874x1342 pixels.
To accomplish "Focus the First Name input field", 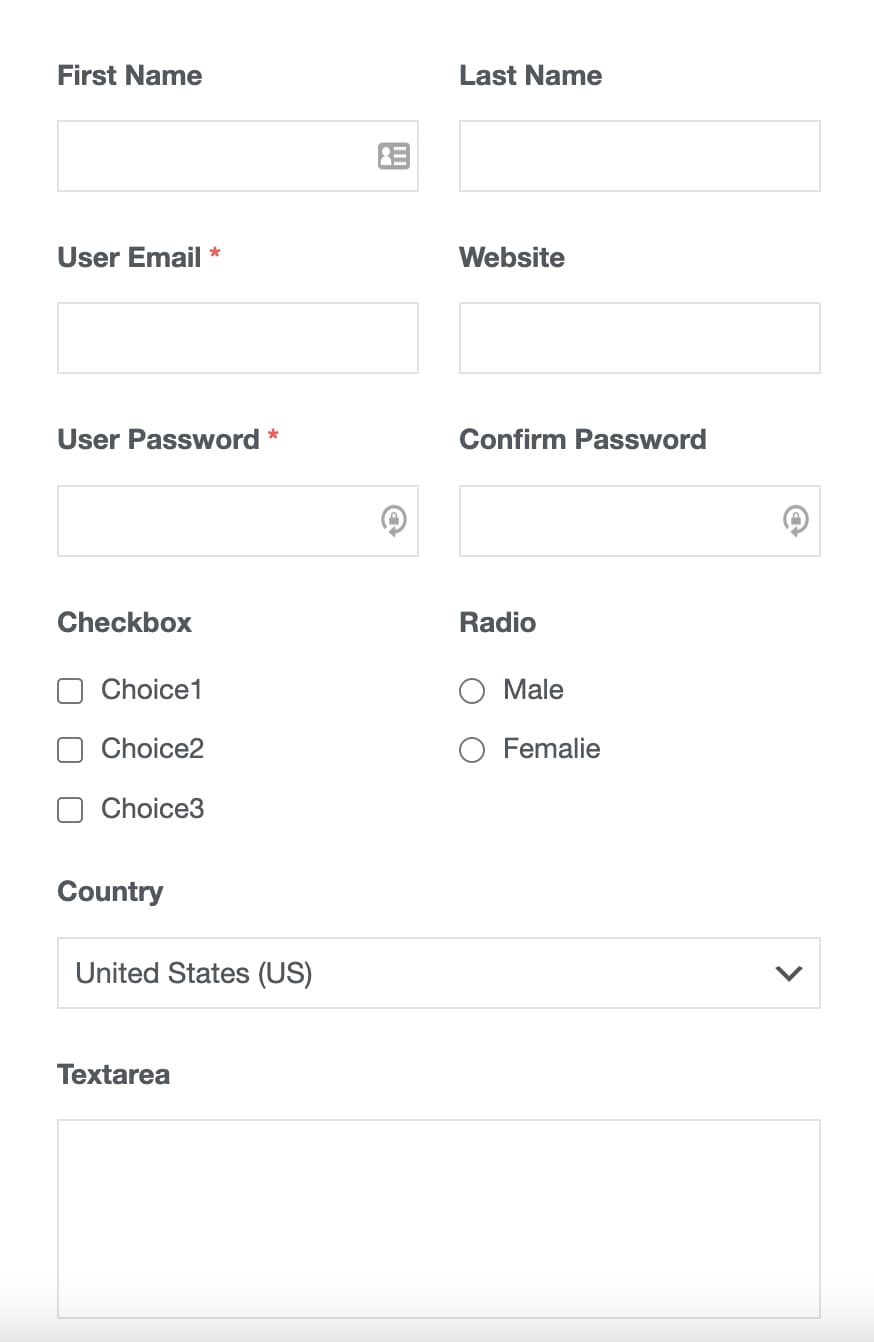I will [238, 156].
